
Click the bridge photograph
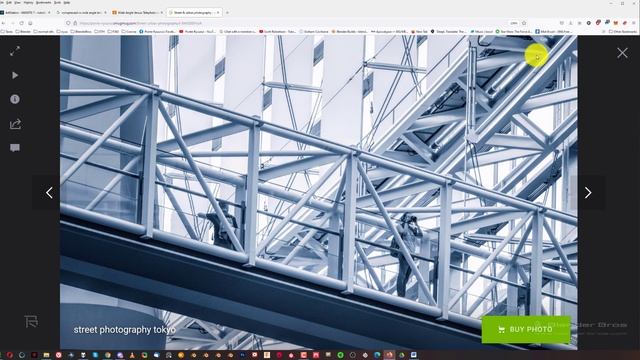318,192
